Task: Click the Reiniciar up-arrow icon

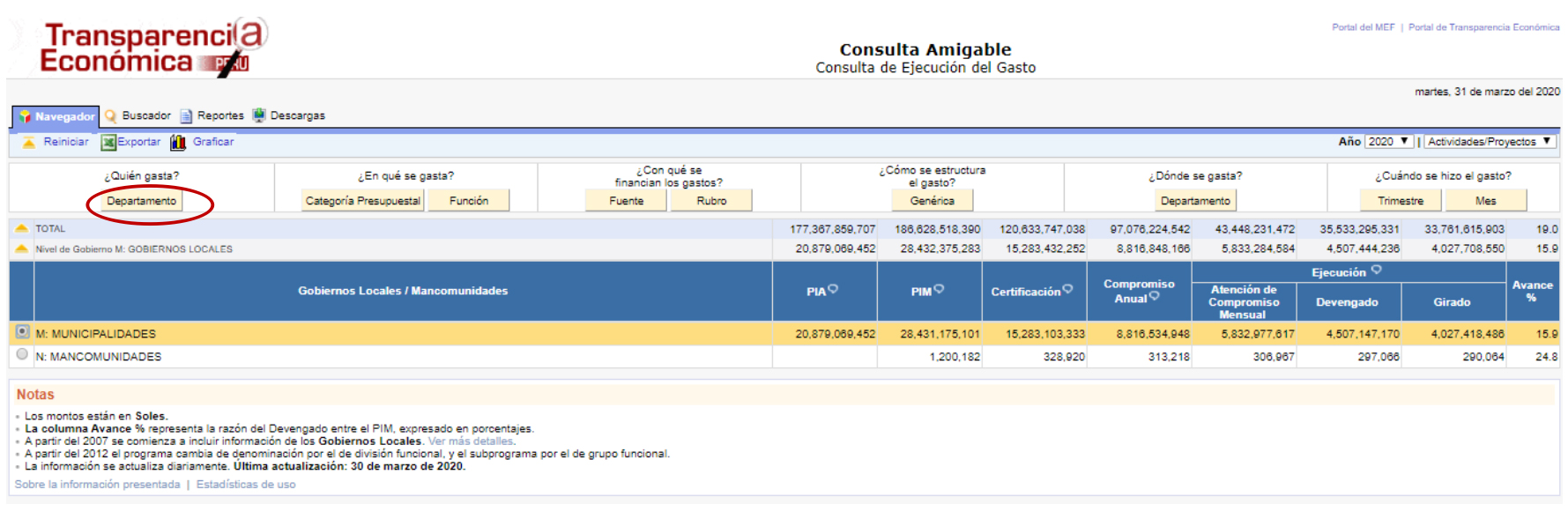Action: click(29, 142)
